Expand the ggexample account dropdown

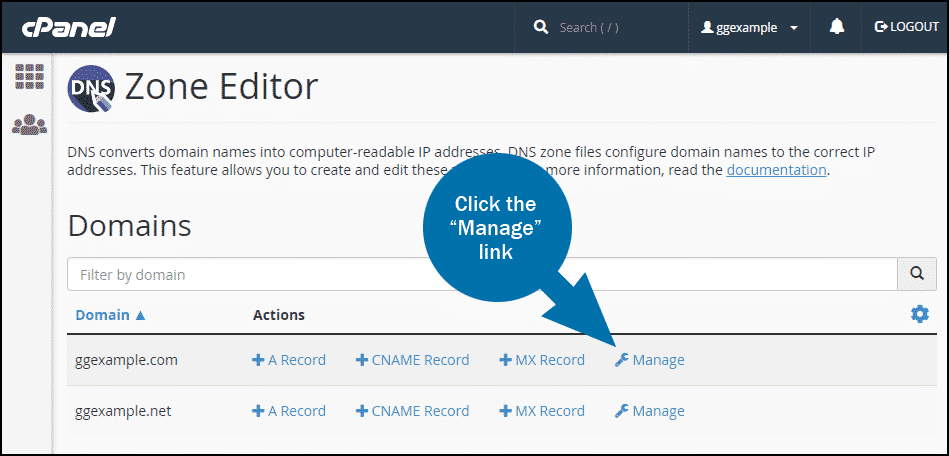pyautogui.click(x=794, y=28)
